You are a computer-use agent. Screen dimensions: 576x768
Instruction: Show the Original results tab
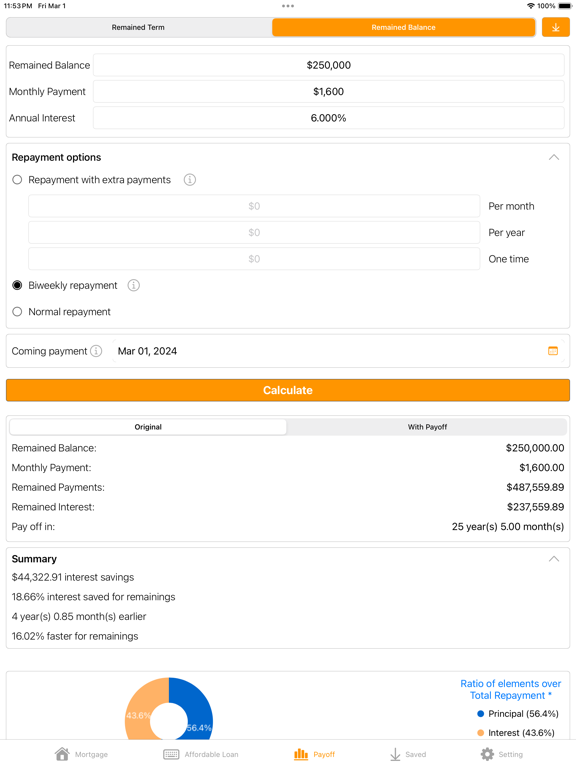[x=148, y=427]
